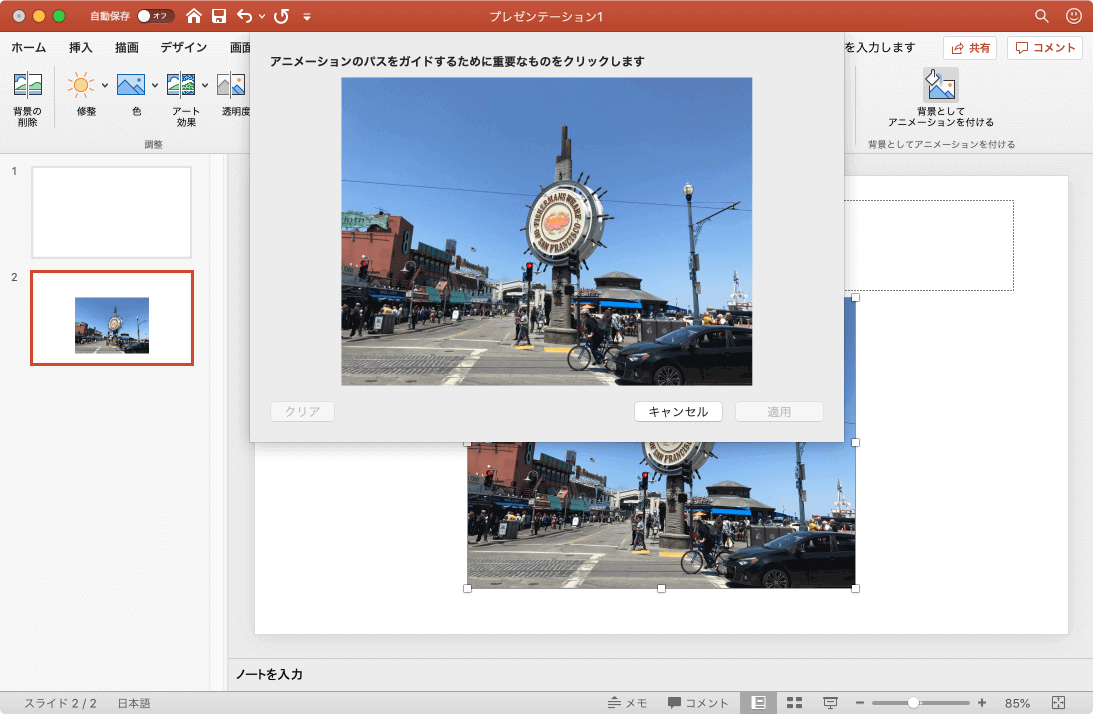Switch to Slide Sorter view icon
Viewport: 1093px width, 714px height.
click(794, 703)
